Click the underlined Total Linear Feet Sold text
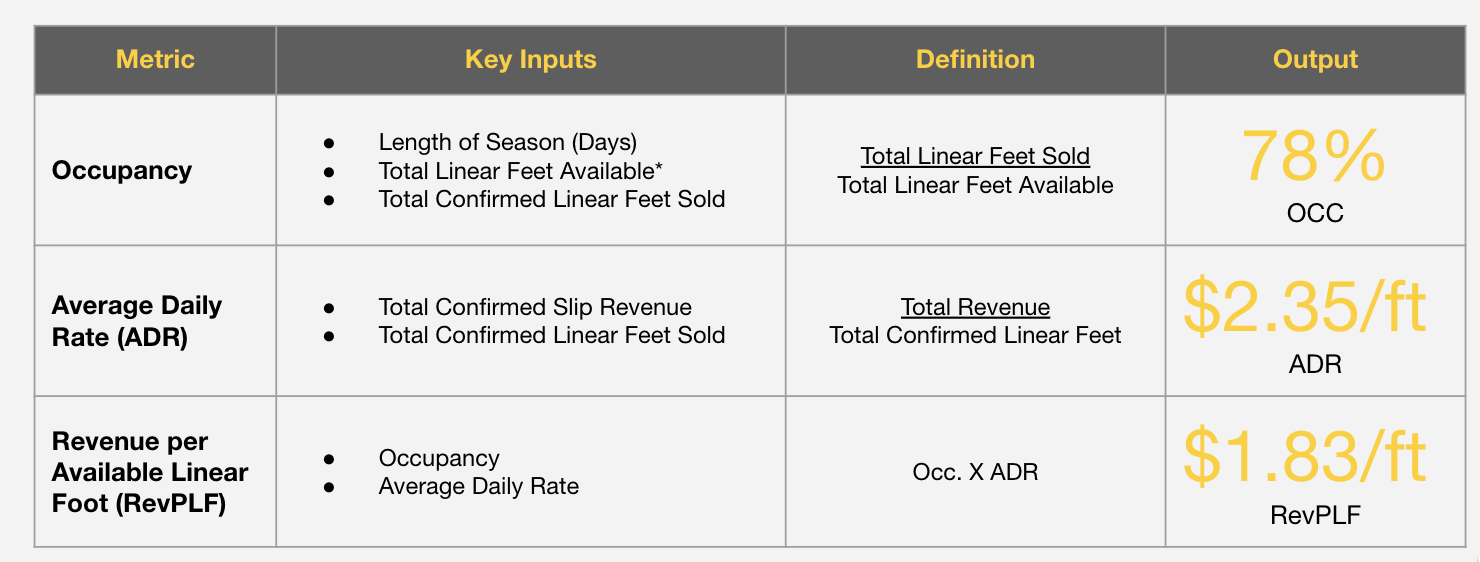Image resolution: width=1480 pixels, height=562 pixels. click(975, 156)
